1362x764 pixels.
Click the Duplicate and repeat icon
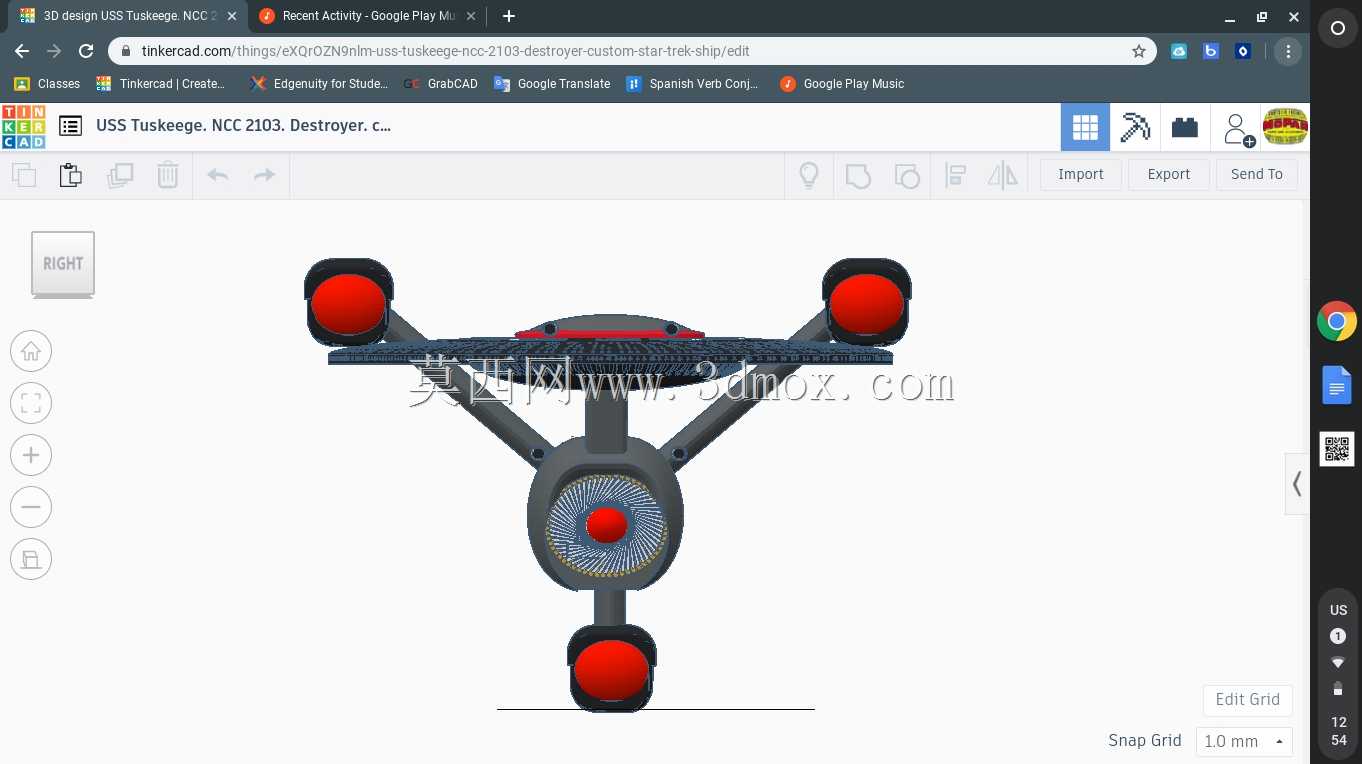pos(120,175)
